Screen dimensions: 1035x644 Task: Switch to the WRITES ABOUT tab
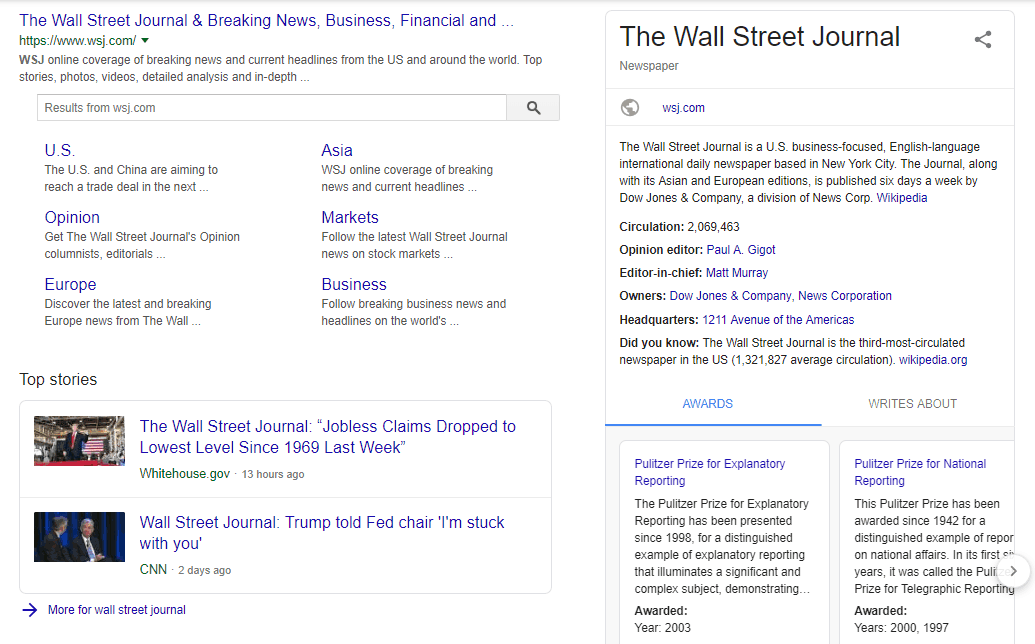click(x=912, y=403)
